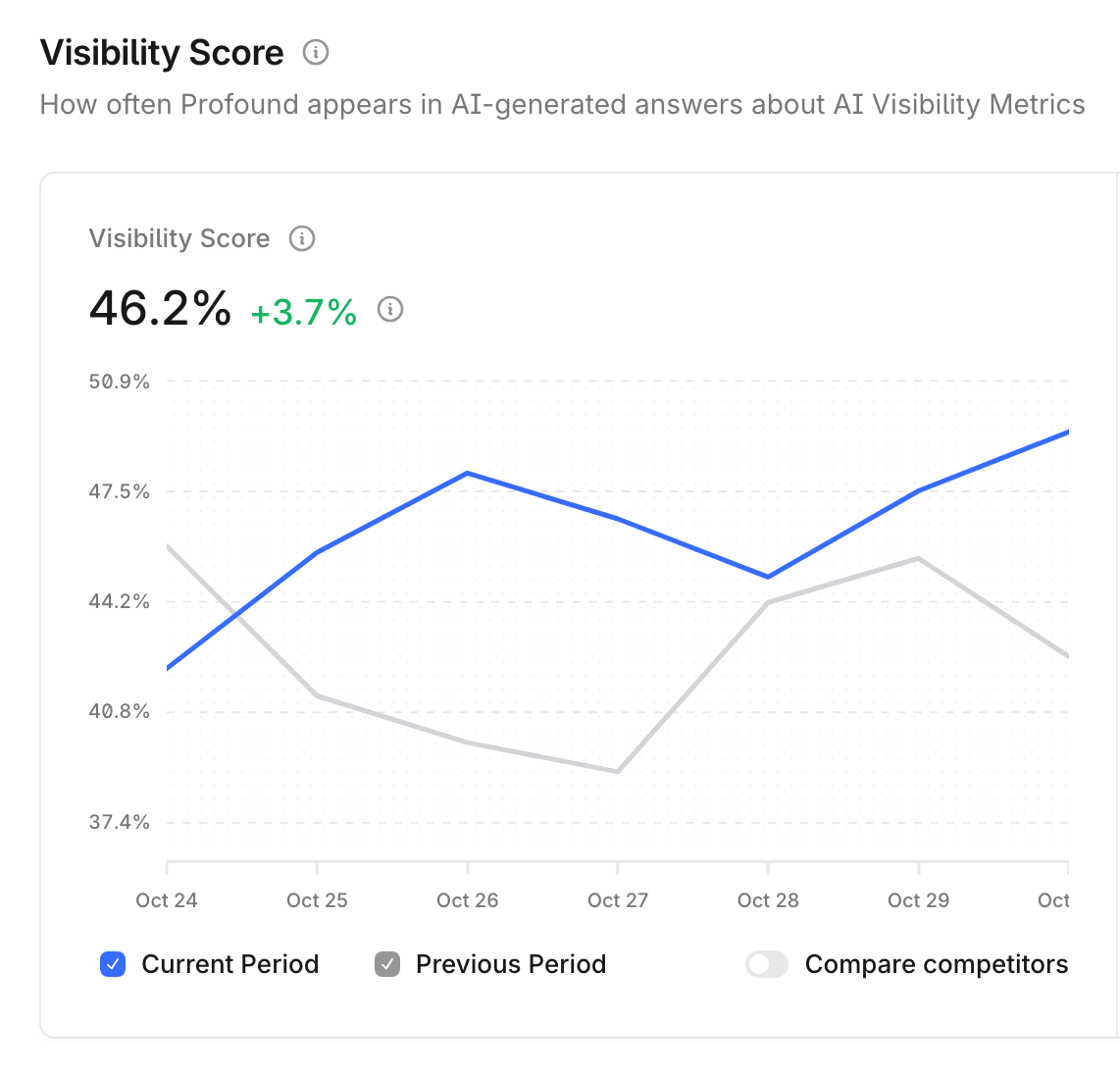Enable the Compare competitors toggle
The image size is (1120, 1073).
pyautogui.click(x=766, y=964)
